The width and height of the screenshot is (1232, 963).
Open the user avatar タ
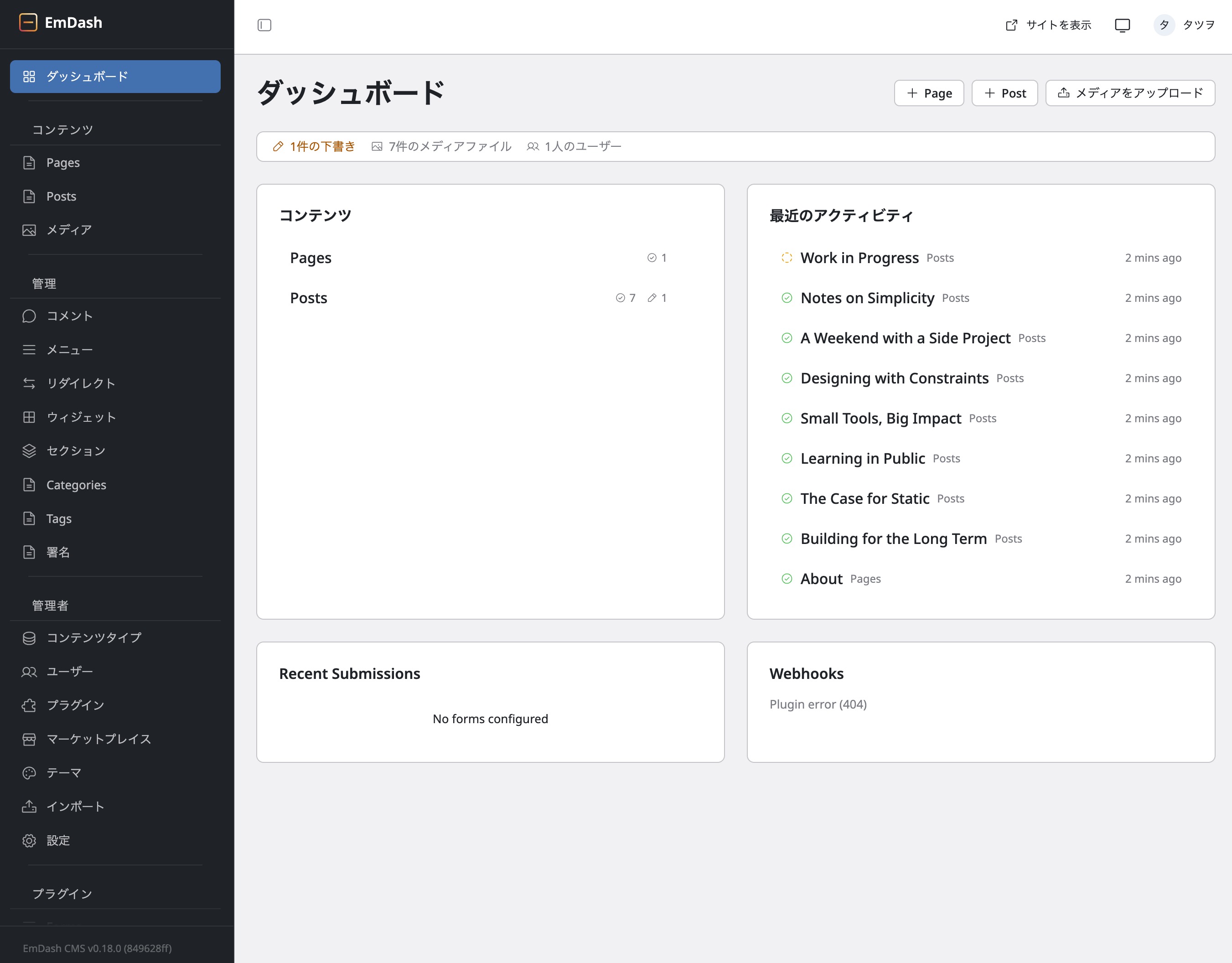click(x=1164, y=25)
